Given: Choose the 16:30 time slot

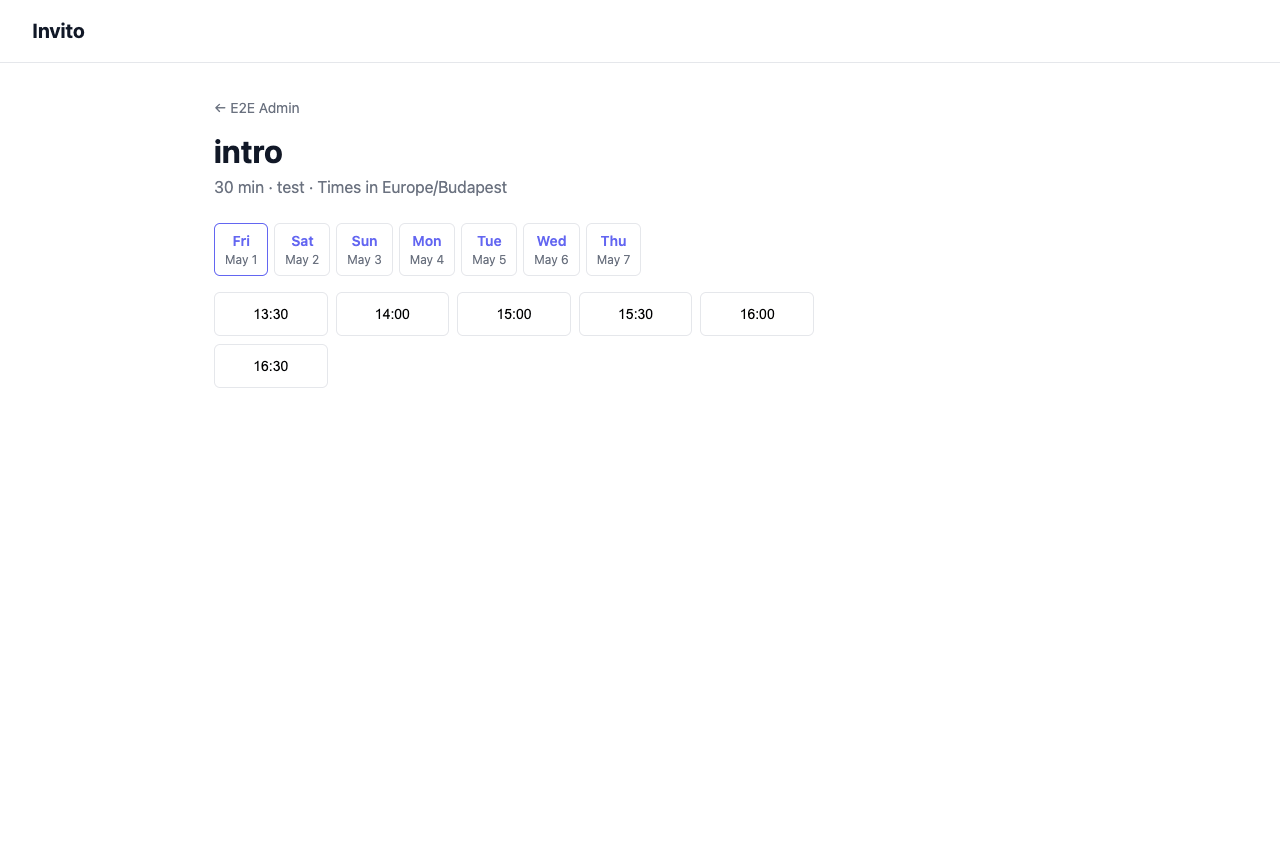Looking at the screenshot, I should pos(271,366).
